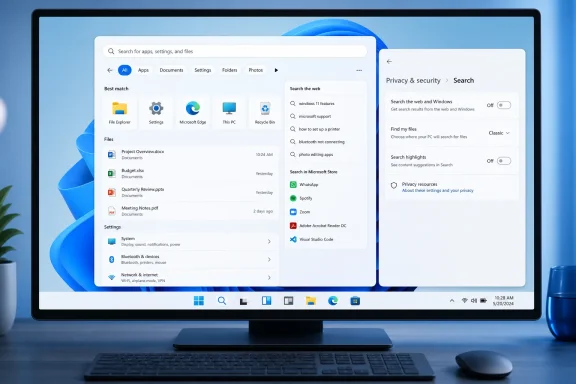This screenshot has width=576, height=384.
Task: Open the Find my files Classic dropdown
Action: pos(499,133)
